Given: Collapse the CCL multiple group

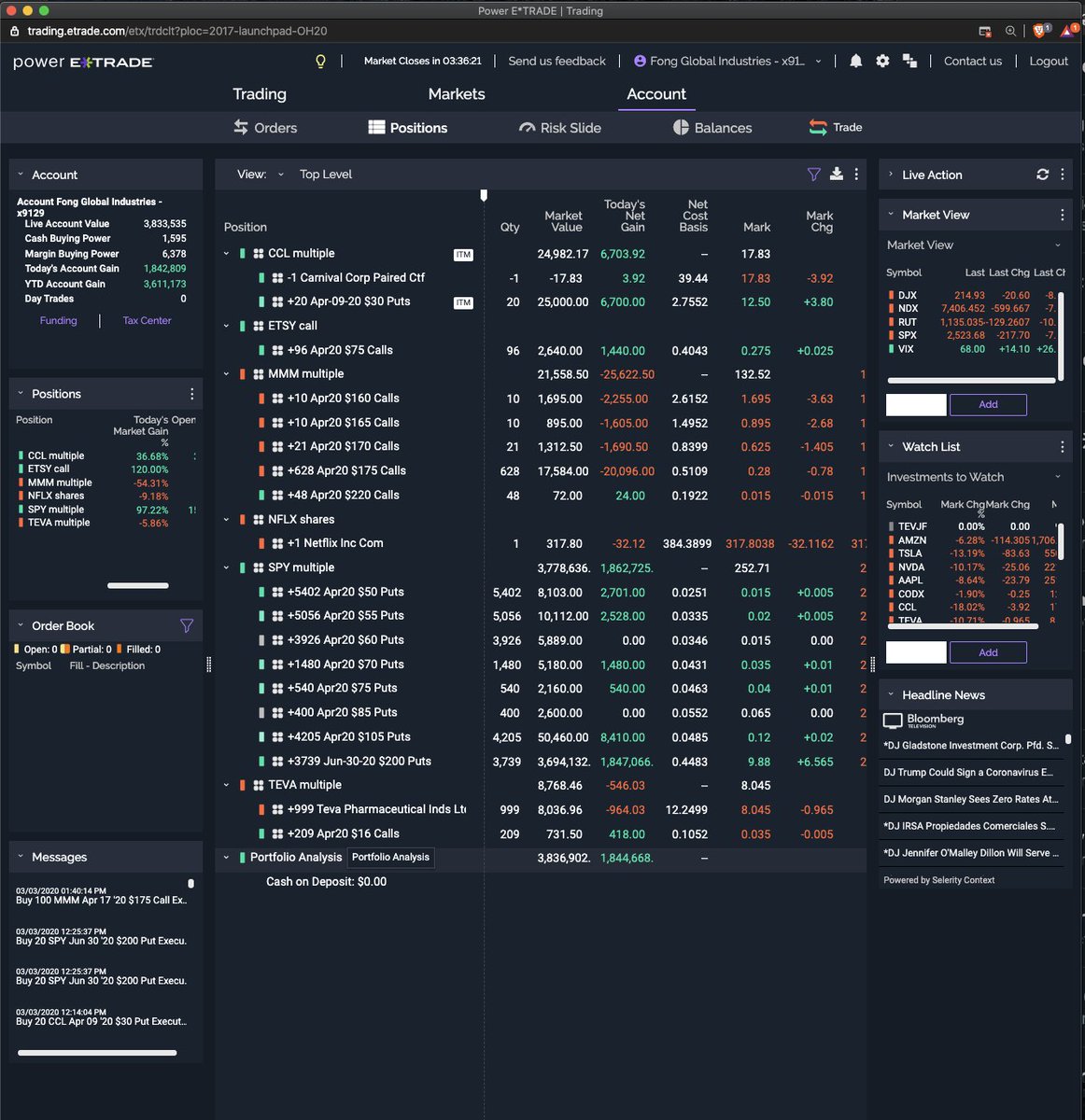Looking at the screenshot, I should click(226, 254).
